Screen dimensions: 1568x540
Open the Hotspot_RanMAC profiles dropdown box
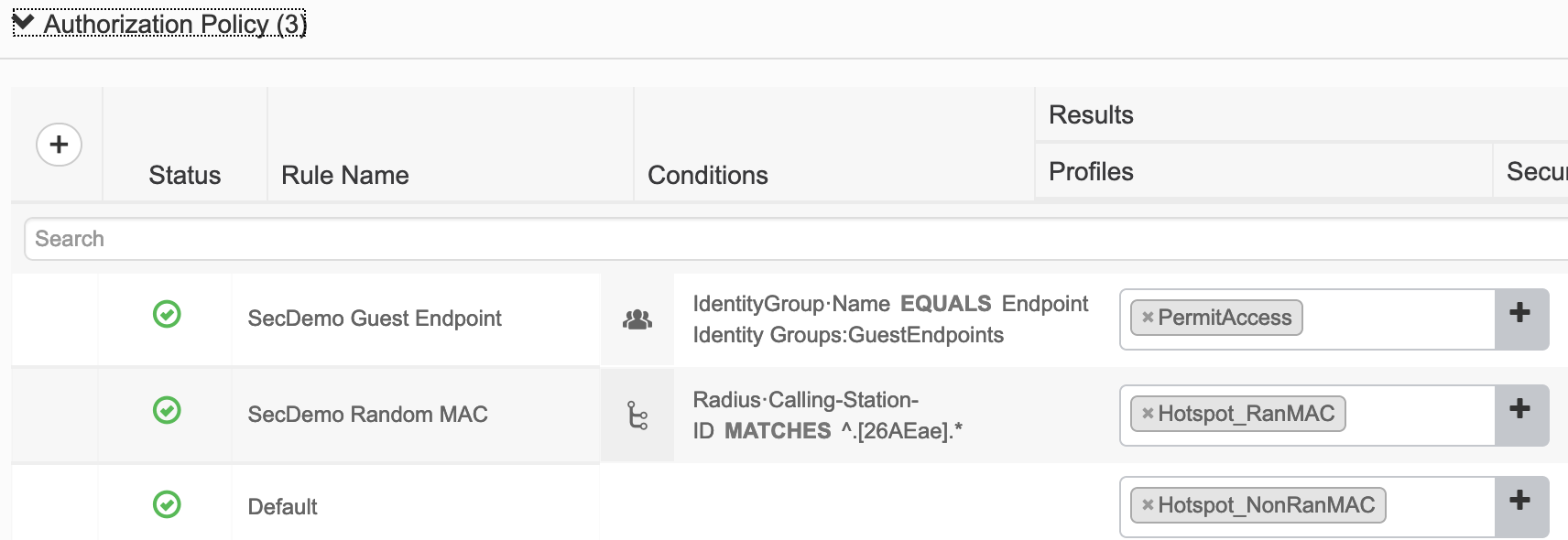(1307, 416)
